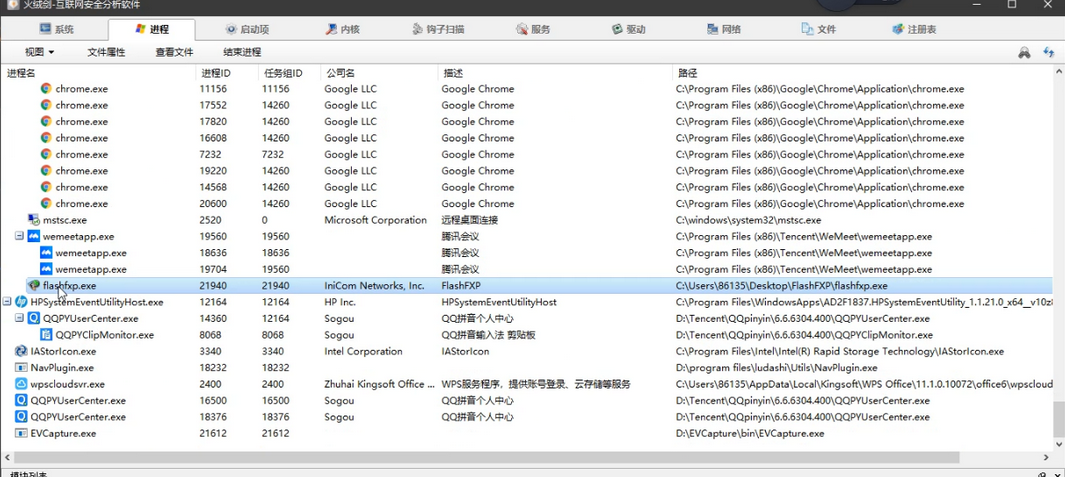Click the Chrome icon of process 19220
The width and height of the screenshot is (1065, 477).
(x=46, y=171)
